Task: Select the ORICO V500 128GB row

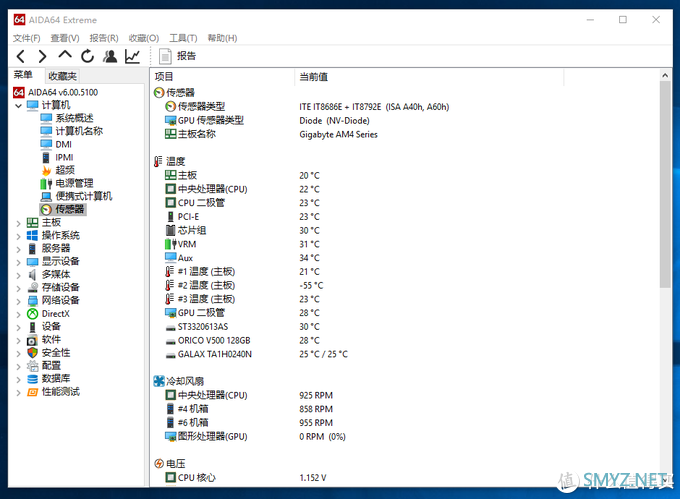Action: point(242,340)
